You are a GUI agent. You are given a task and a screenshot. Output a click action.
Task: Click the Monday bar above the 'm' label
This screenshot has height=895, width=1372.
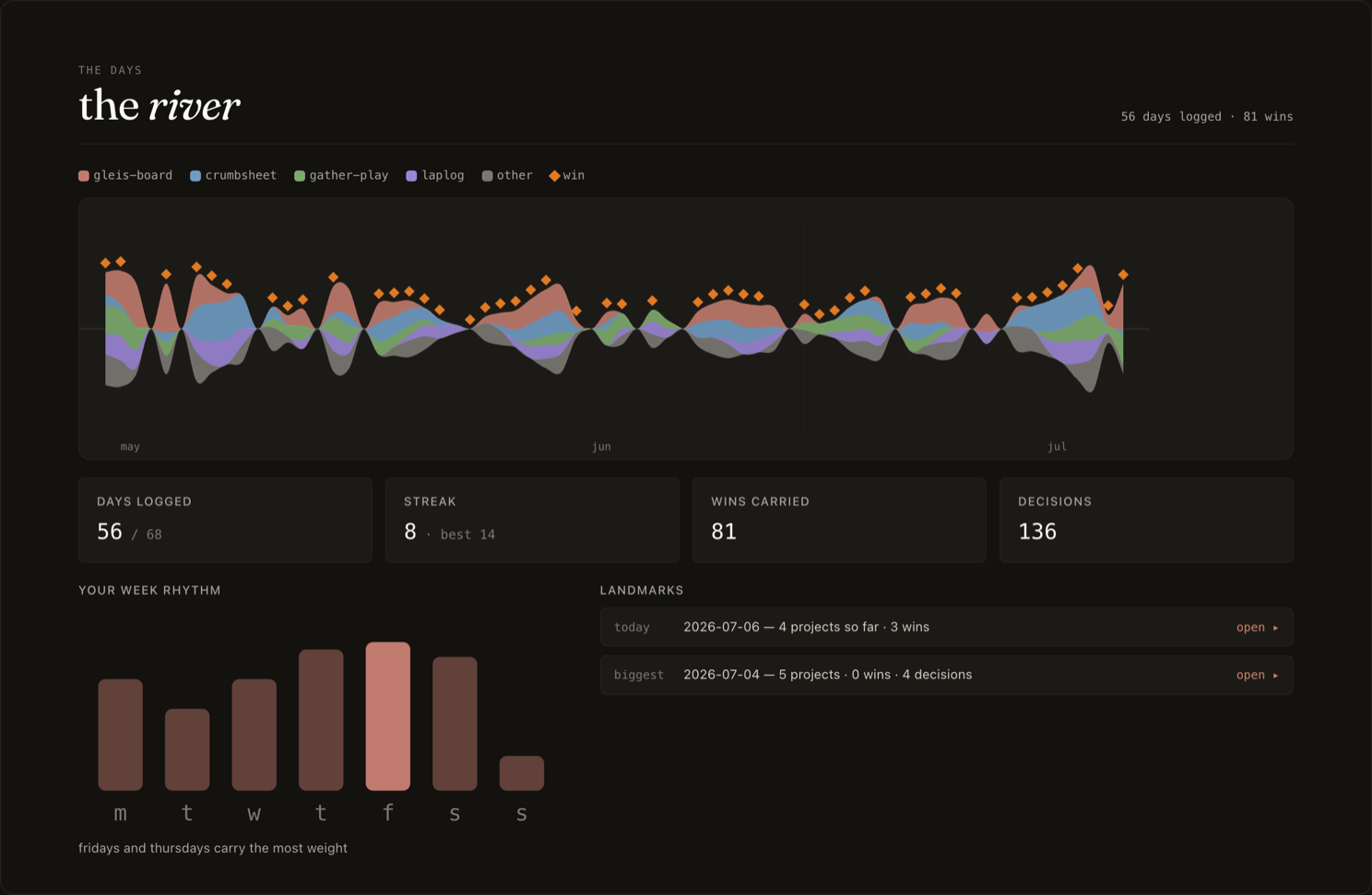(x=121, y=735)
